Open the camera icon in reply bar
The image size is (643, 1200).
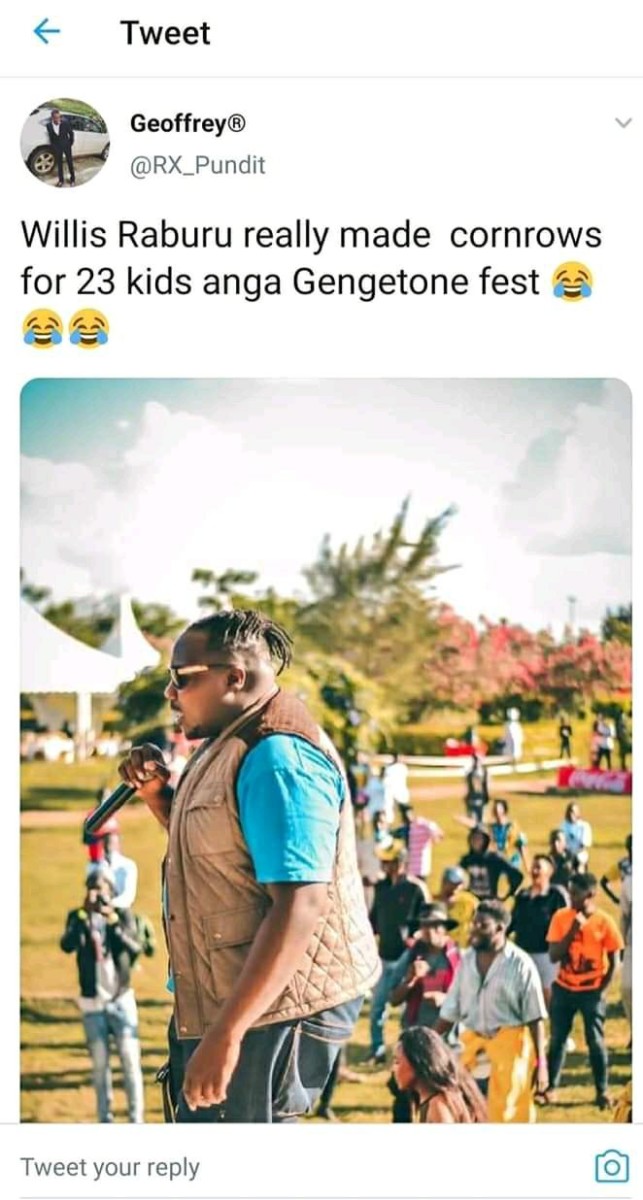click(x=610, y=1166)
